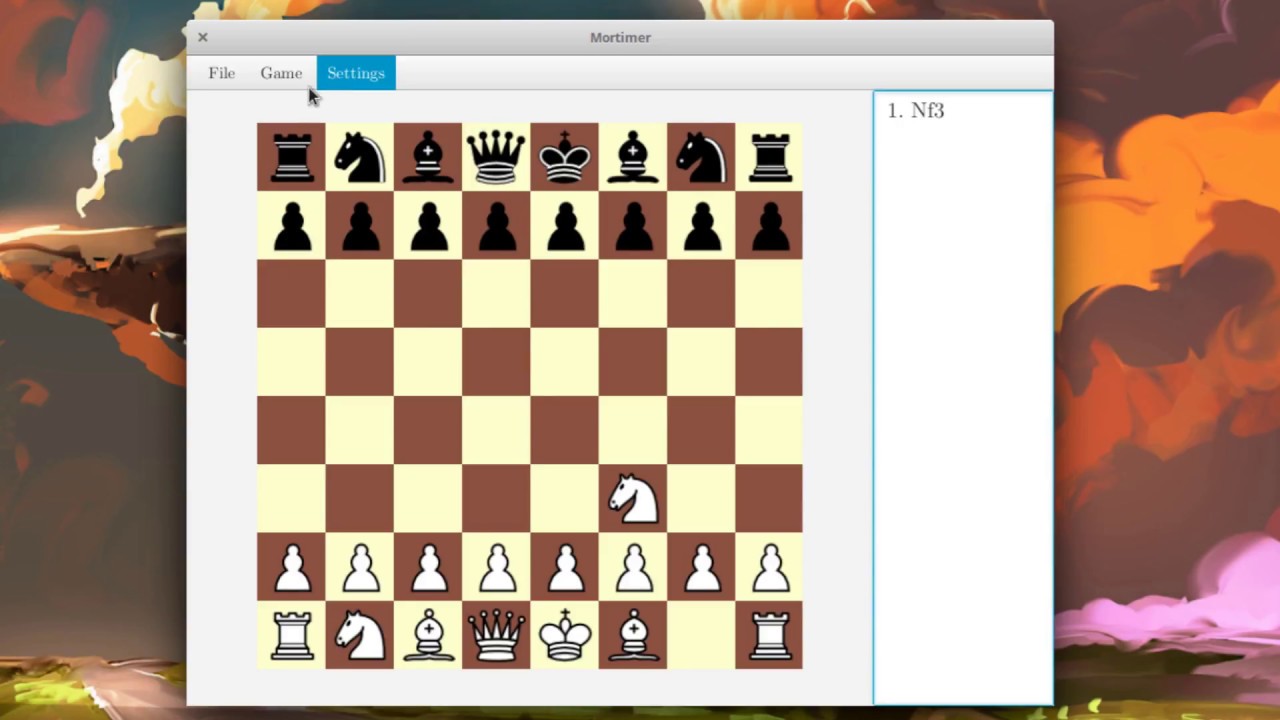The width and height of the screenshot is (1280, 720).
Task: Select the black pawn on d7
Action: [496, 225]
